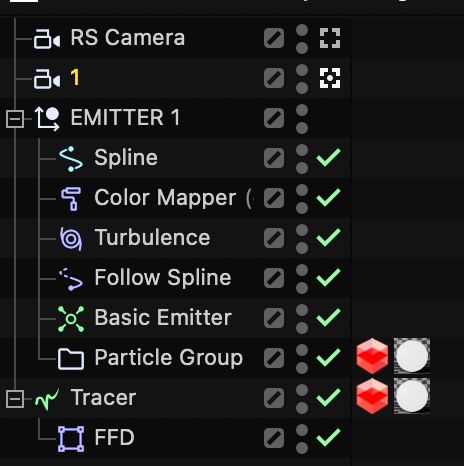Toggle visibility dots for EMITTER 1
464x466 pixels.
(x=302, y=119)
